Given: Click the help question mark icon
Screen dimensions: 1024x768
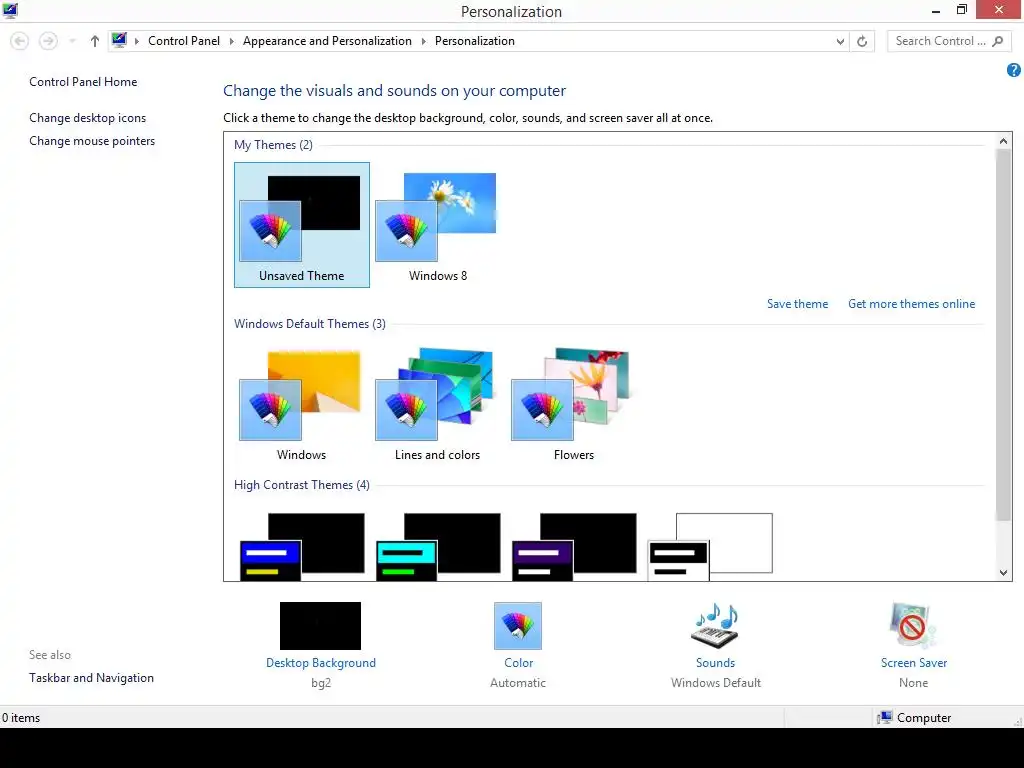Looking at the screenshot, I should (x=1014, y=70).
